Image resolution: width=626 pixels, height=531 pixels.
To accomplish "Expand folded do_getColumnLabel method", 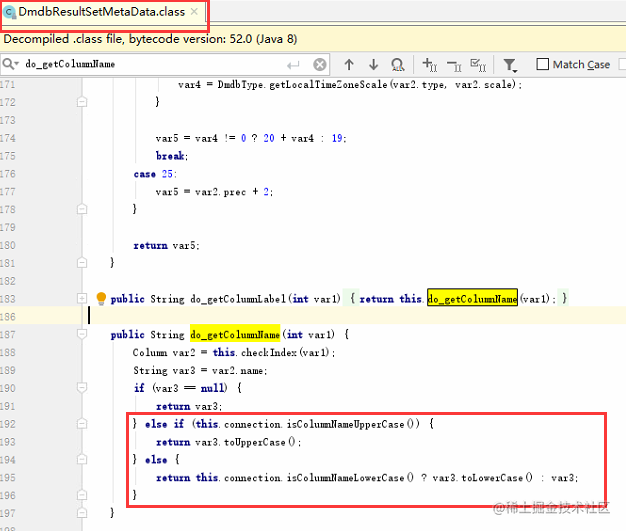I will point(82,298).
